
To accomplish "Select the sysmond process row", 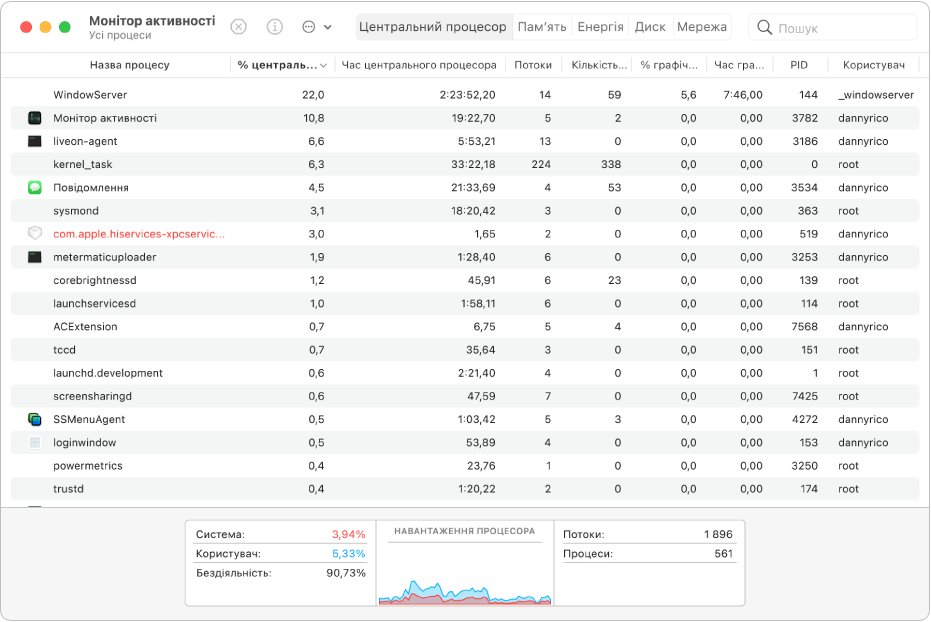I will 465,211.
